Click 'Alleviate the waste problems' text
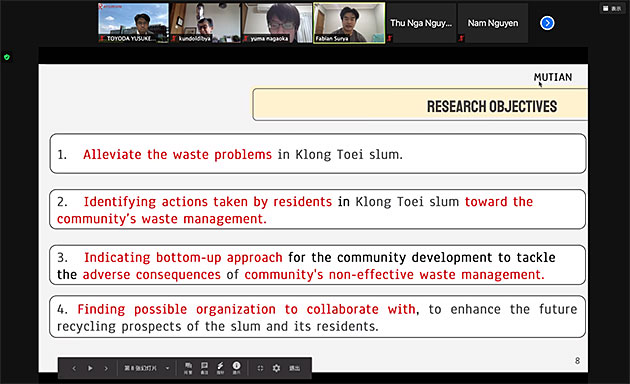Image resolution: width=630 pixels, height=384 pixels. [177, 154]
